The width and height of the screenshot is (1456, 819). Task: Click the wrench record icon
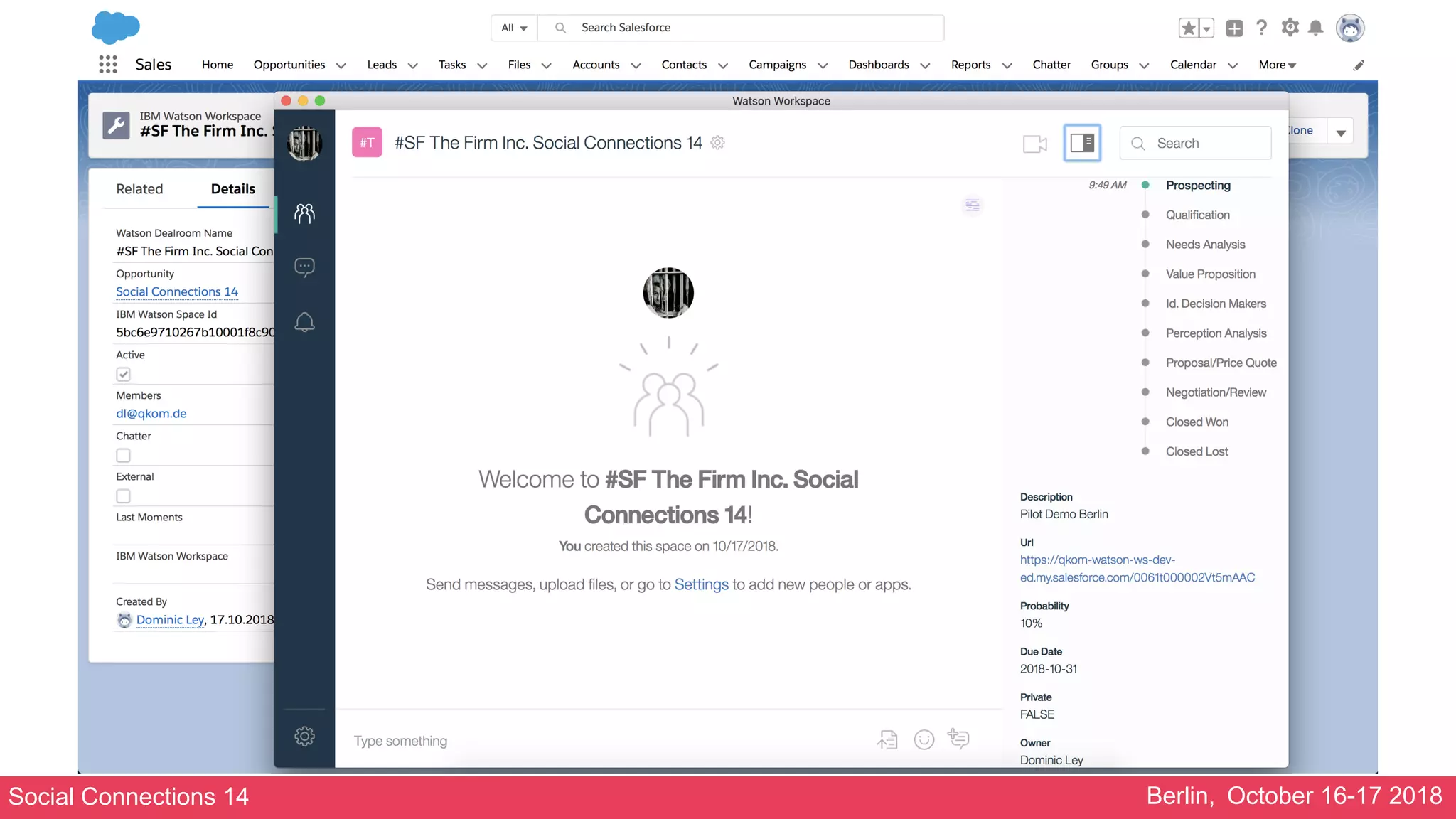[x=116, y=126]
